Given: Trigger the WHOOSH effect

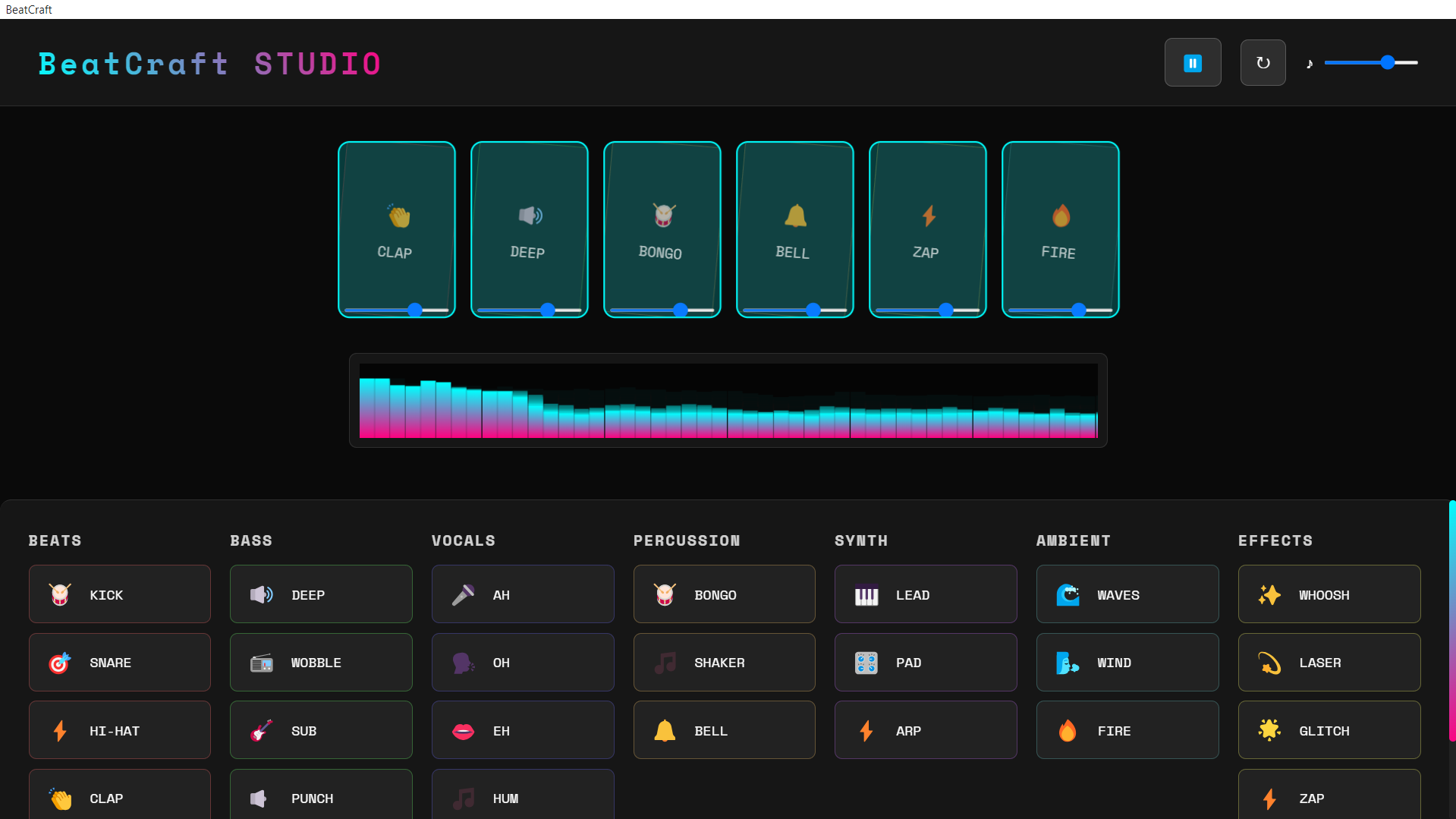Looking at the screenshot, I should pyautogui.click(x=1329, y=594).
